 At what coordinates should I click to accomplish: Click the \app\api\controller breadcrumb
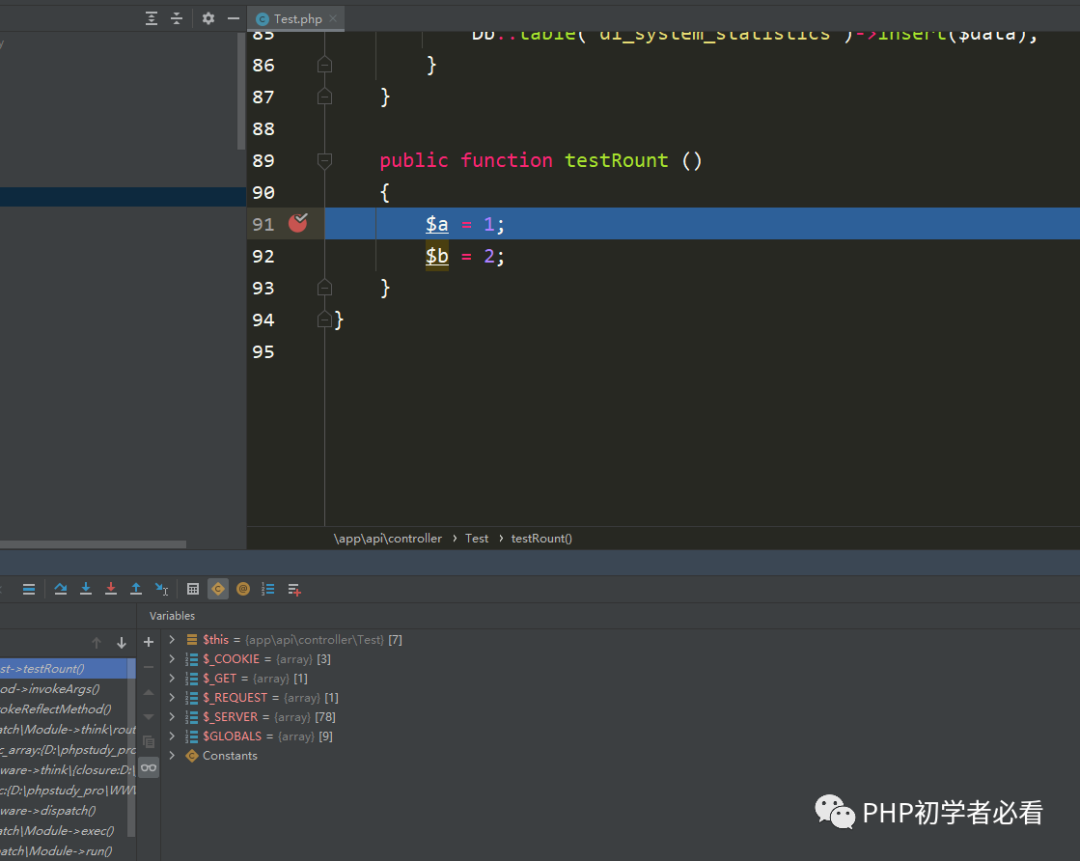pyautogui.click(x=388, y=539)
